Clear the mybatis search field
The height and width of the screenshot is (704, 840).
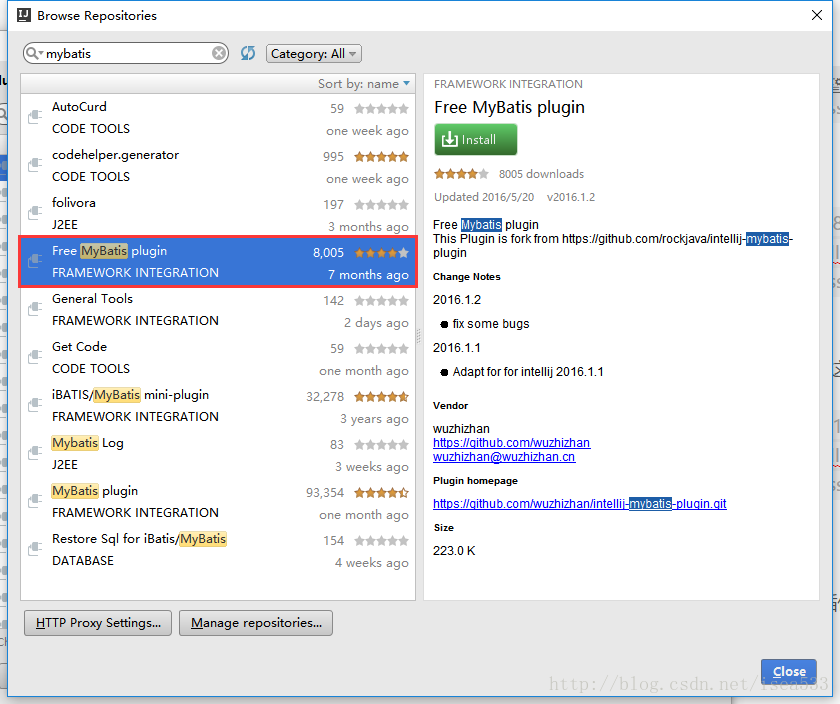point(219,54)
